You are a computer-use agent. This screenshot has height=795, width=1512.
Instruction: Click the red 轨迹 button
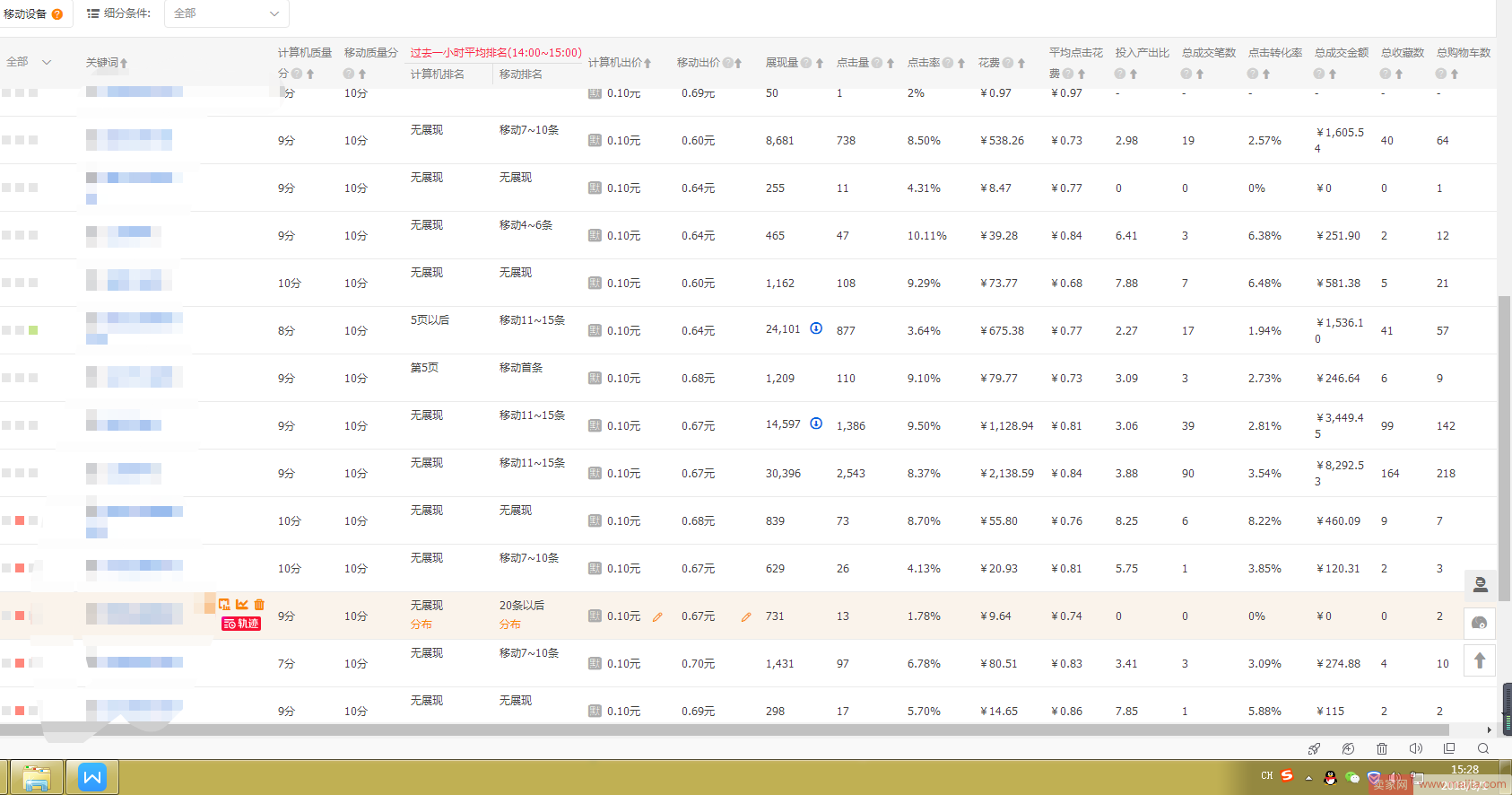click(241, 624)
